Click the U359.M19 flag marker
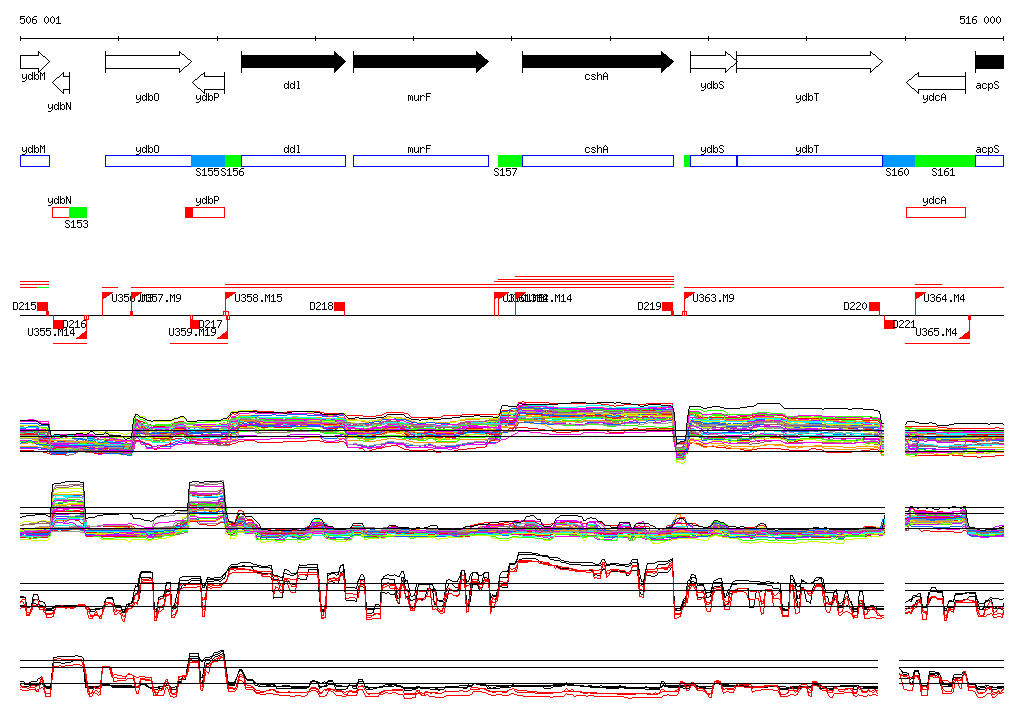 point(223,333)
